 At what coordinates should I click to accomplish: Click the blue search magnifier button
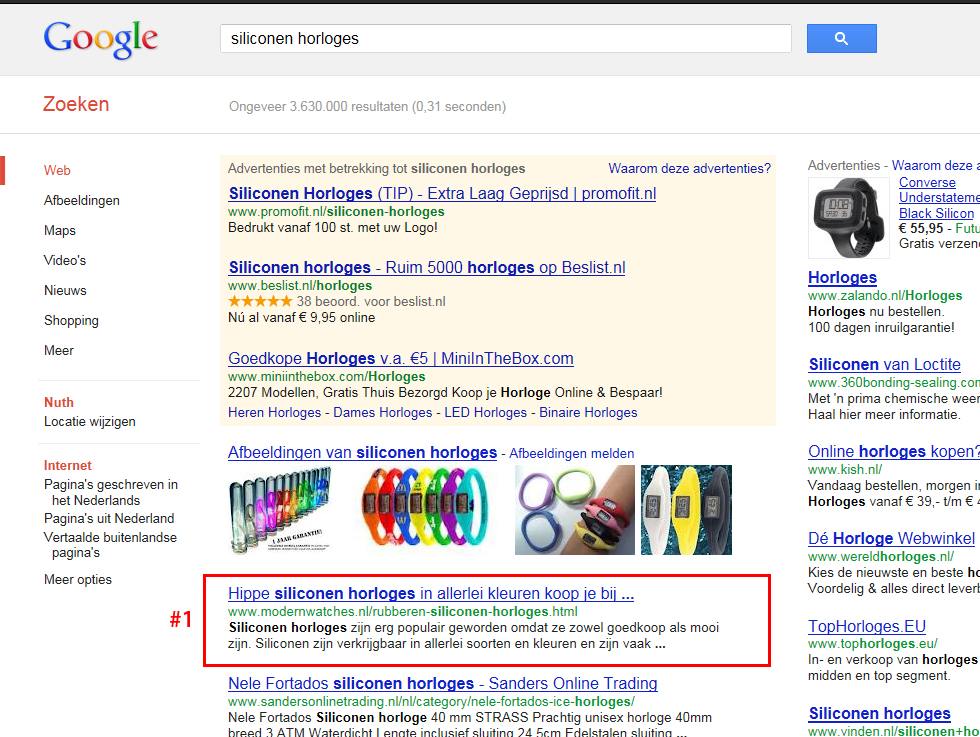point(841,39)
